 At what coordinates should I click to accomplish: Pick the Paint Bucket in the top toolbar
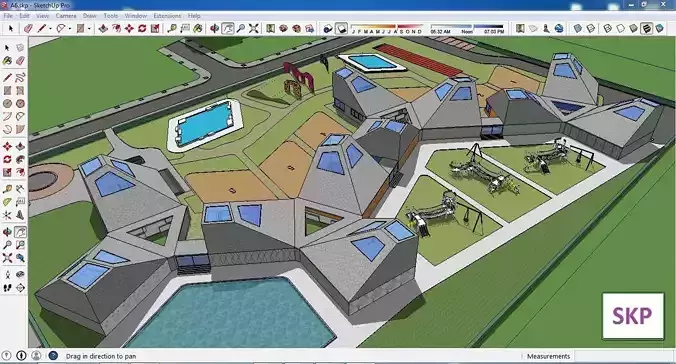(198, 28)
